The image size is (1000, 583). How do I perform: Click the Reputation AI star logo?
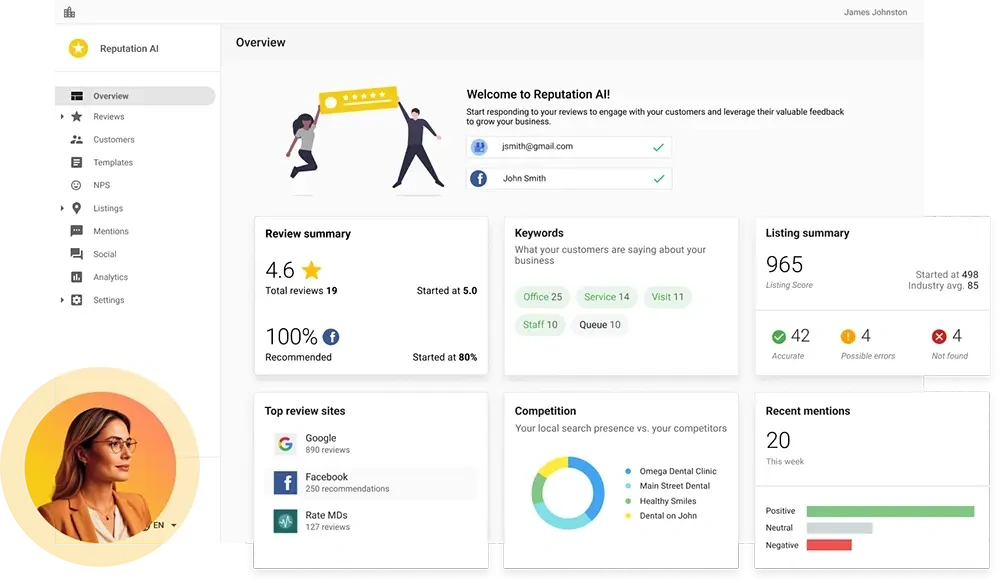(x=78, y=48)
